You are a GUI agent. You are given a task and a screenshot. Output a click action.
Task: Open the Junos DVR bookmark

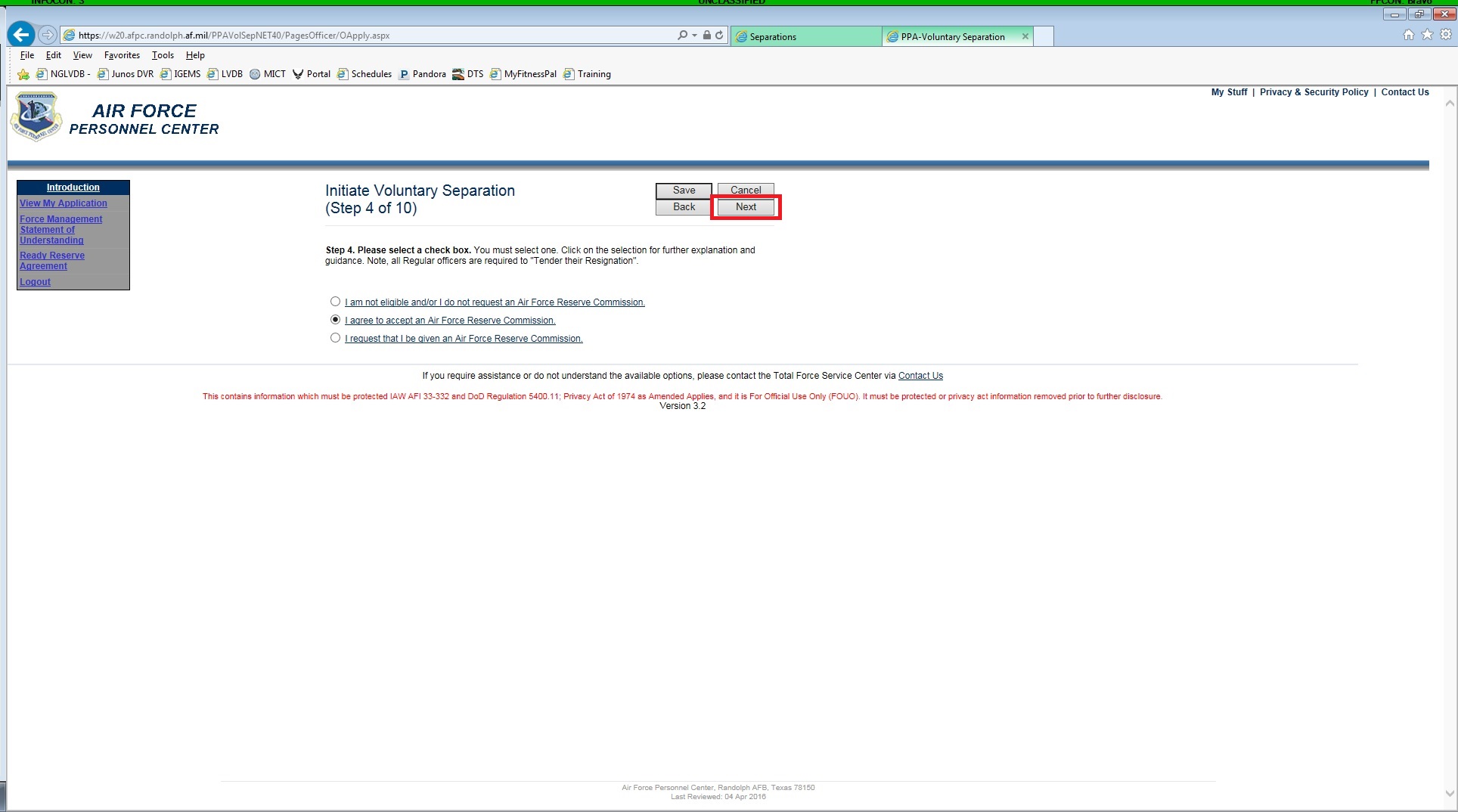coord(126,74)
